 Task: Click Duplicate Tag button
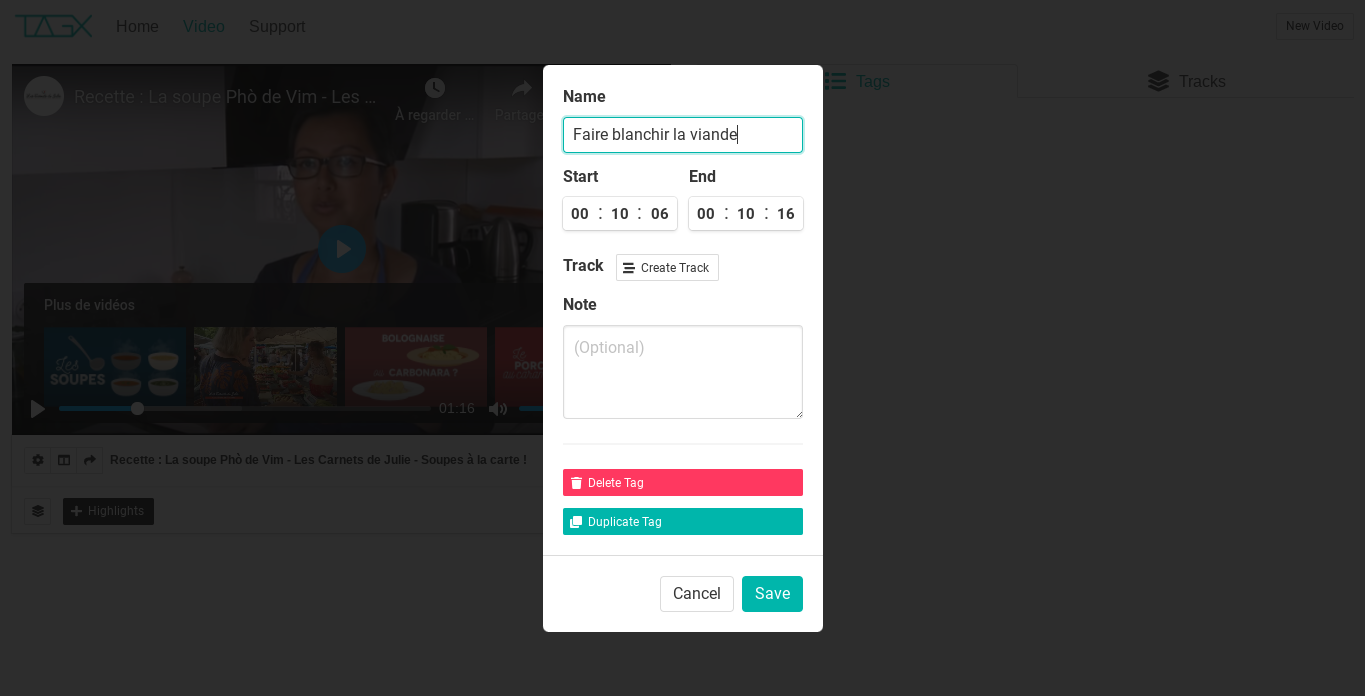tap(683, 522)
